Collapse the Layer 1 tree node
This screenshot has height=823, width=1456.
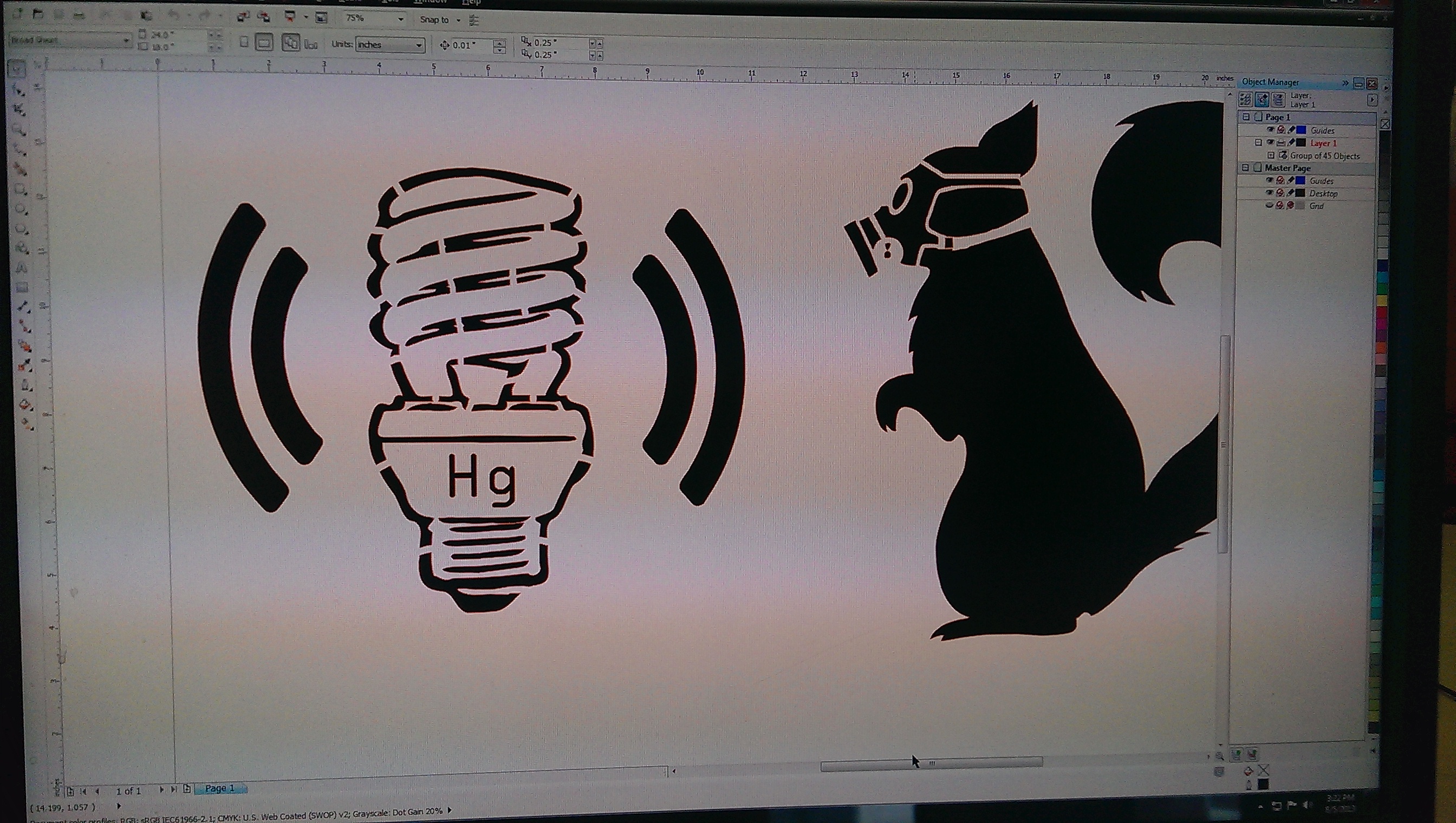[x=1259, y=143]
